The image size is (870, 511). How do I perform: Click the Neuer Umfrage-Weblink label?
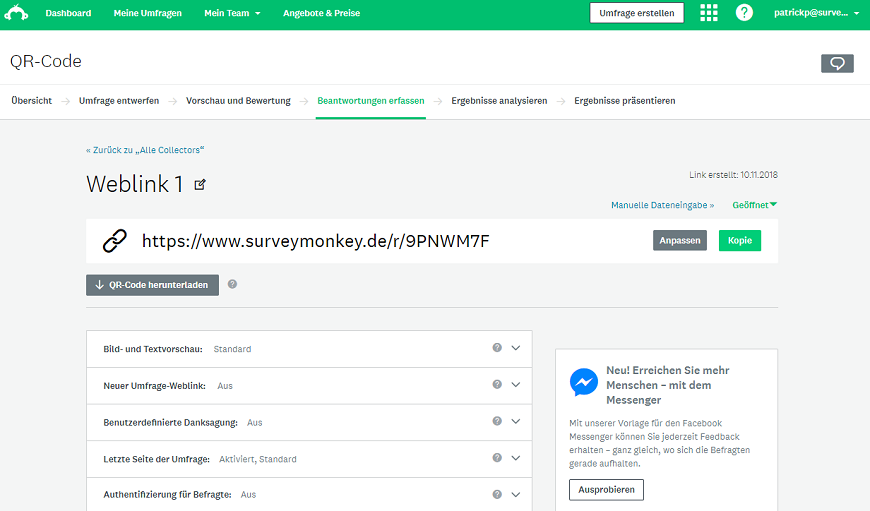point(154,386)
